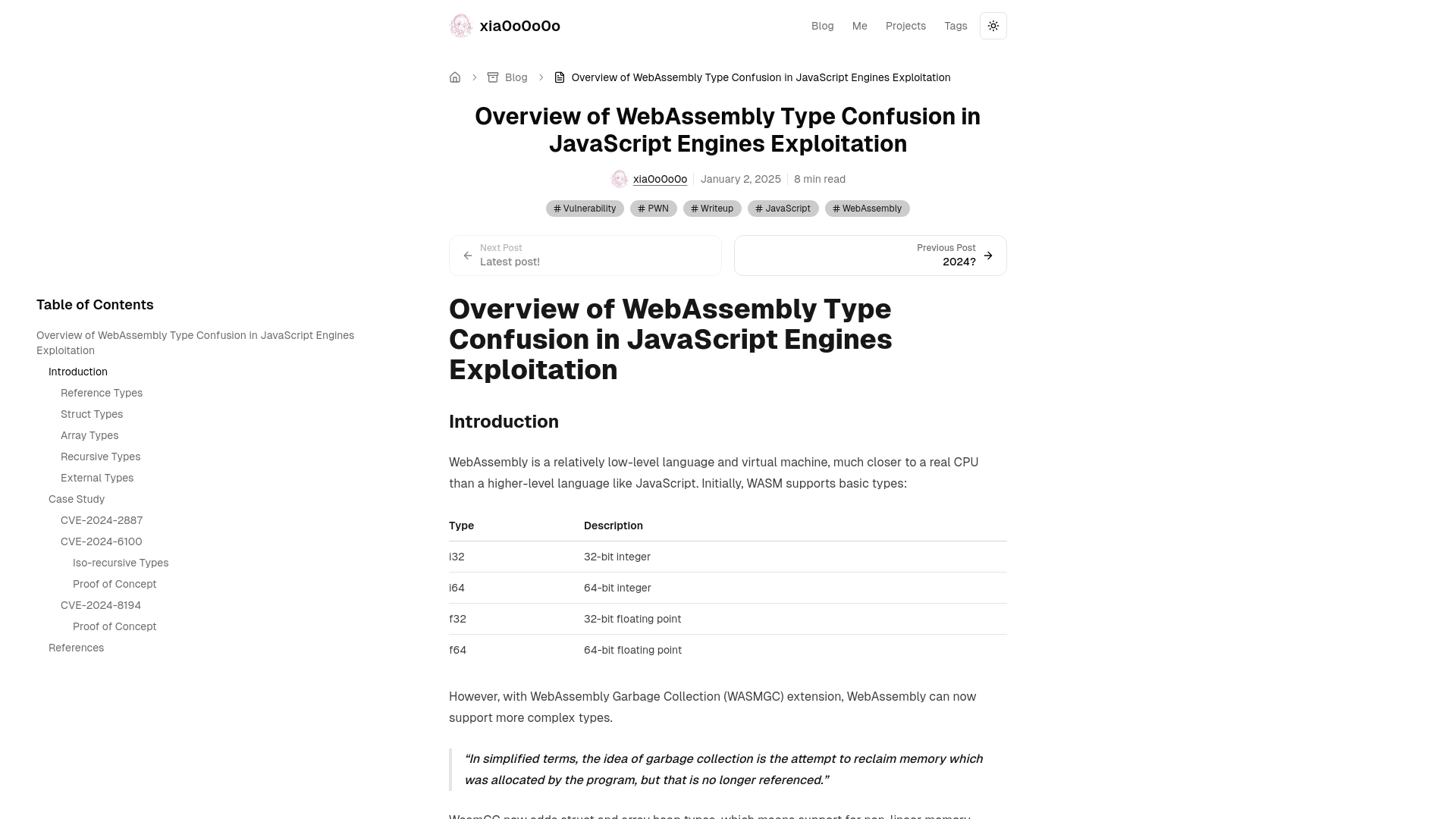
Task: Expand the Introduction section in TOC
Action: pos(78,371)
